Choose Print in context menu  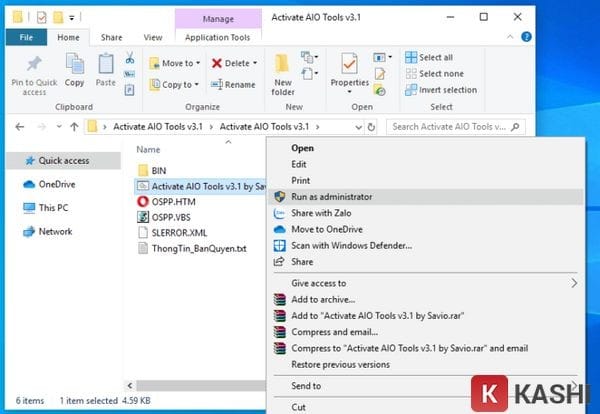point(426,181)
